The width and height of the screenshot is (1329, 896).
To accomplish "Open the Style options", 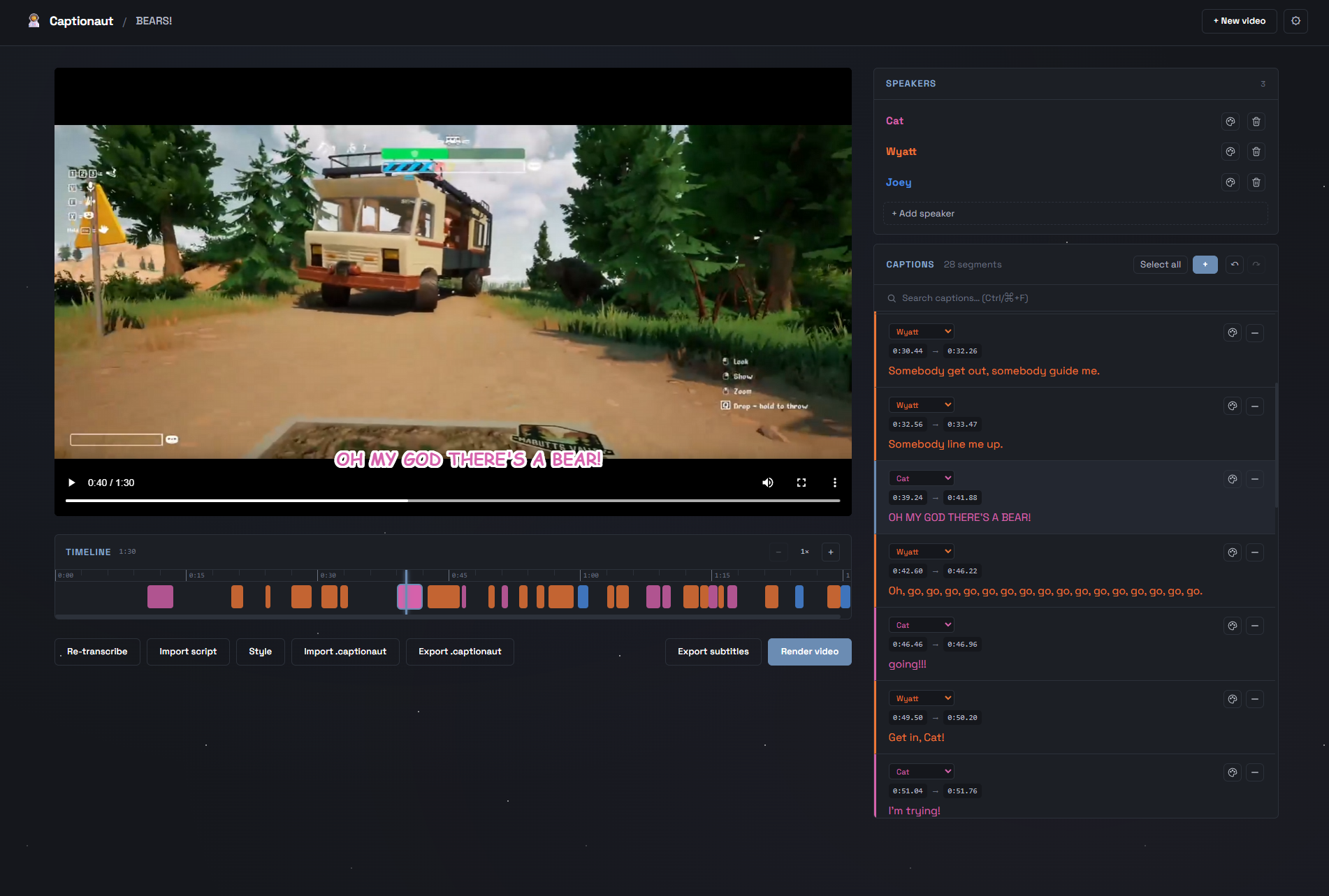I will (x=260, y=652).
